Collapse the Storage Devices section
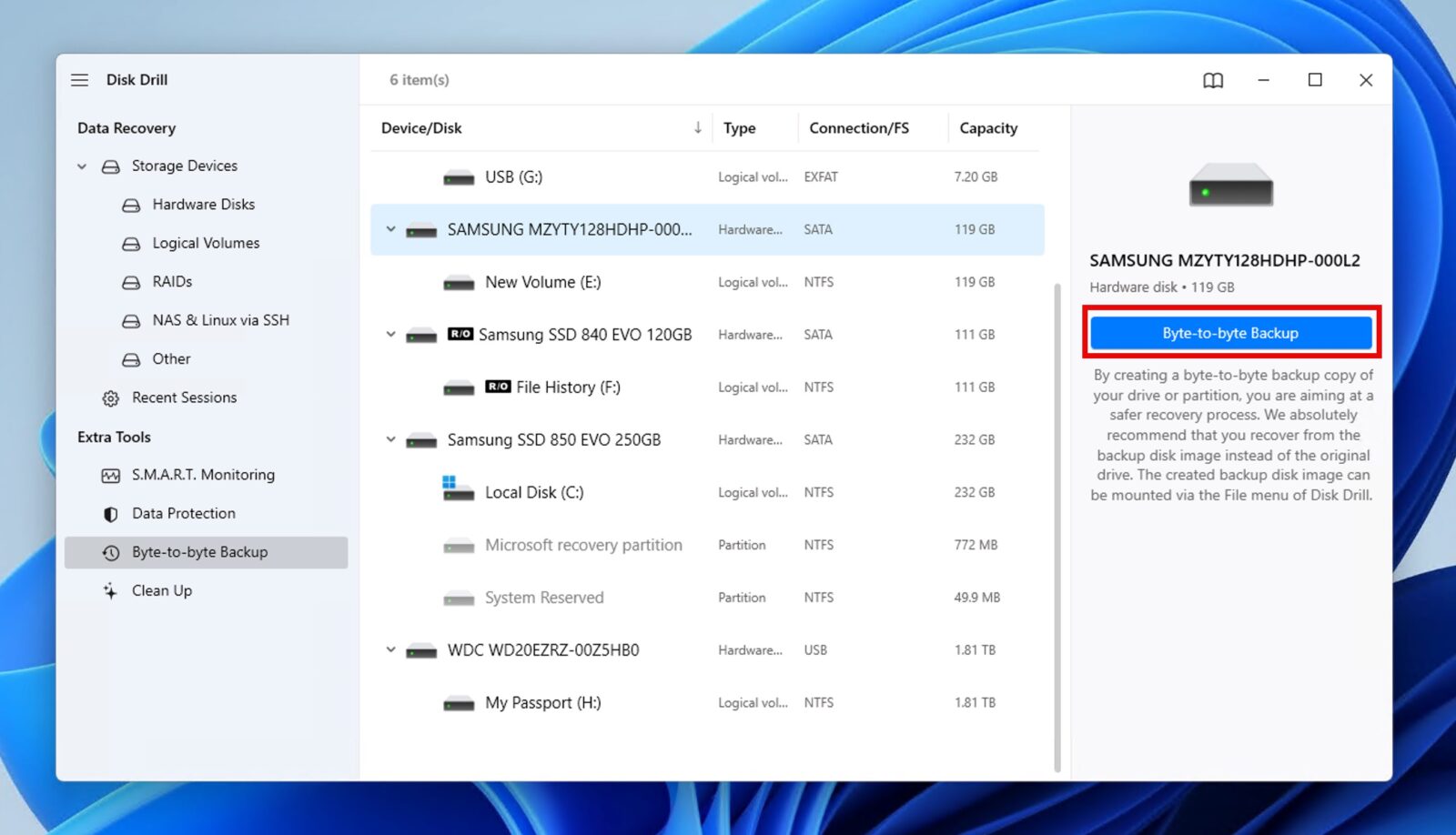Viewport: 1456px width, 835px height. (x=81, y=166)
